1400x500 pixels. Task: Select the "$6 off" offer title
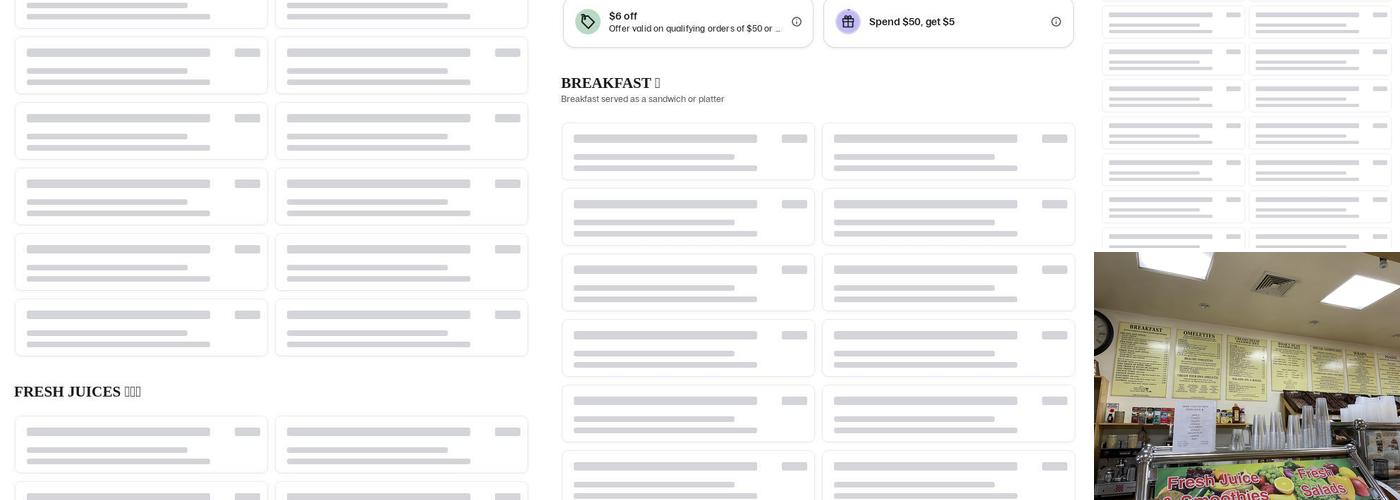click(x=623, y=16)
